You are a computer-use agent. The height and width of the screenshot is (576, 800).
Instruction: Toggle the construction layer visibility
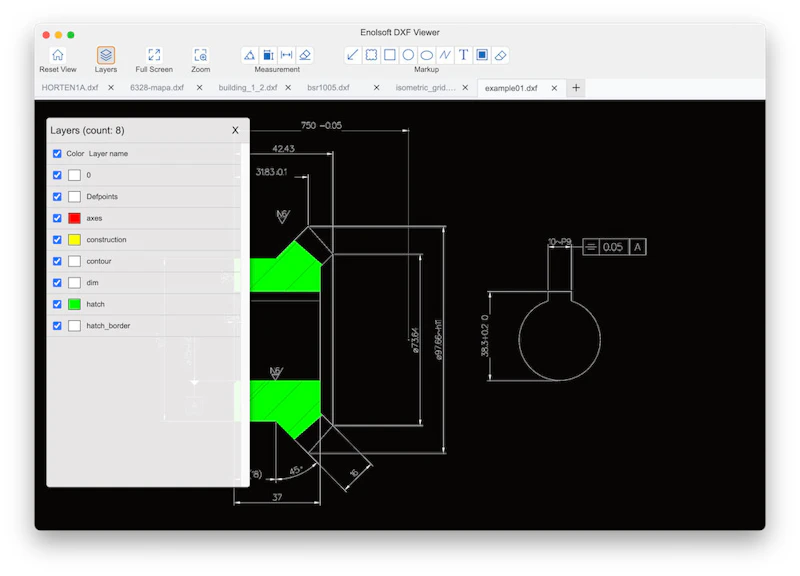click(57, 240)
